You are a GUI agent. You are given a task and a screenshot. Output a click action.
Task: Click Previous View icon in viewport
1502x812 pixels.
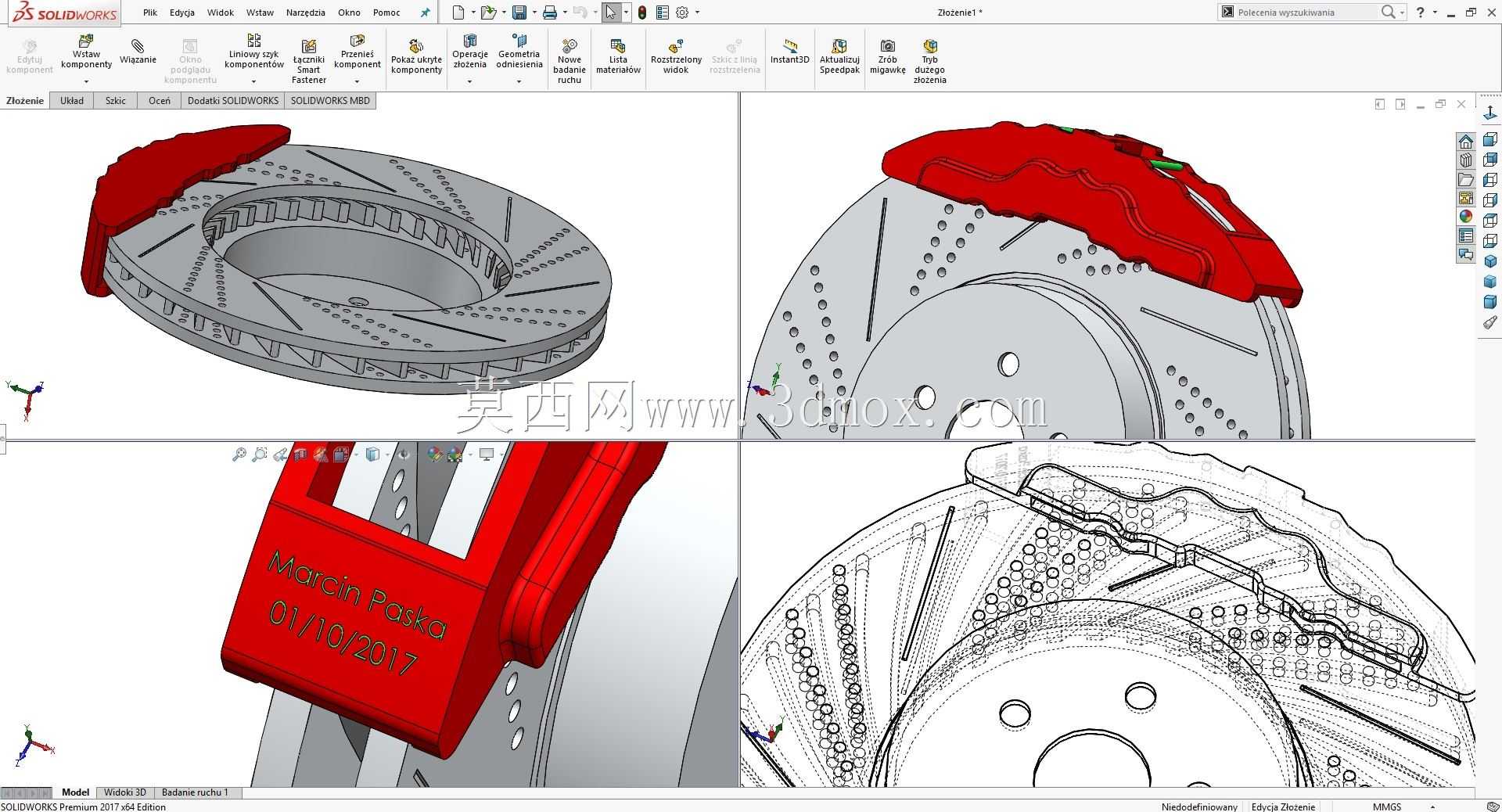pyautogui.click(x=280, y=454)
